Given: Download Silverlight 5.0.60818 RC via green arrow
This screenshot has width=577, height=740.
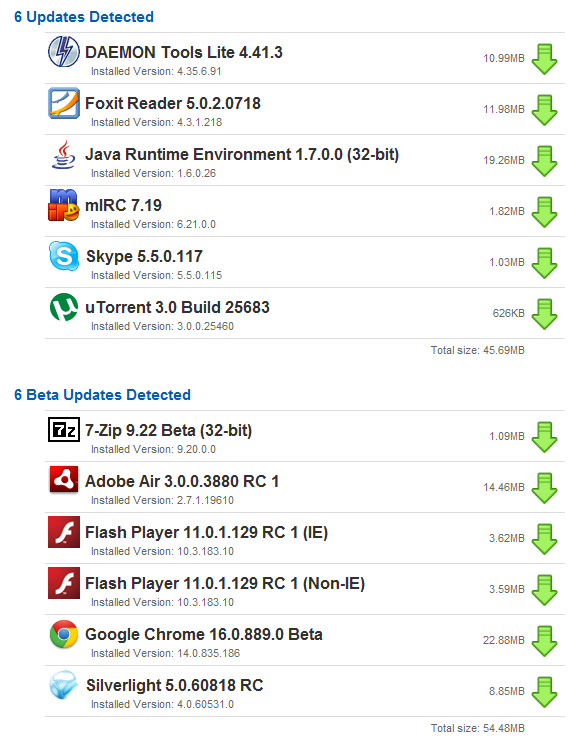Looking at the screenshot, I should (544, 692).
